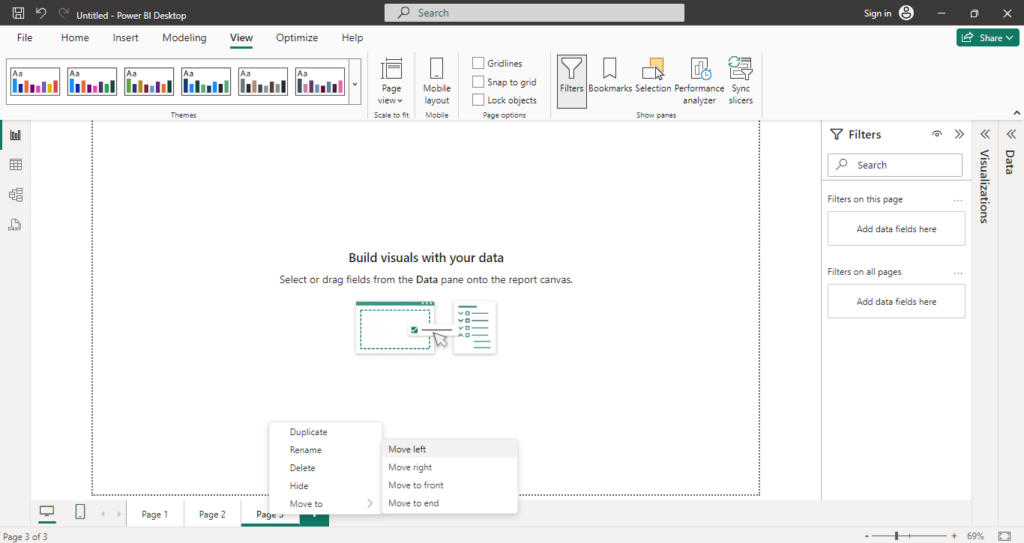The width and height of the screenshot is (1024, 543).
Task: Click the Filters pane search field
Action: coord(895,165)
